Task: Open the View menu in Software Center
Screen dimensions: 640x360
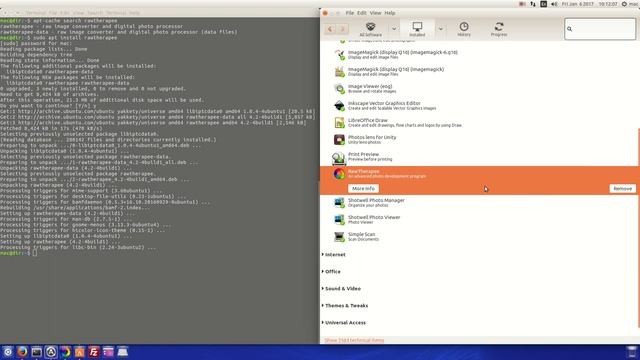Action: 375,13
